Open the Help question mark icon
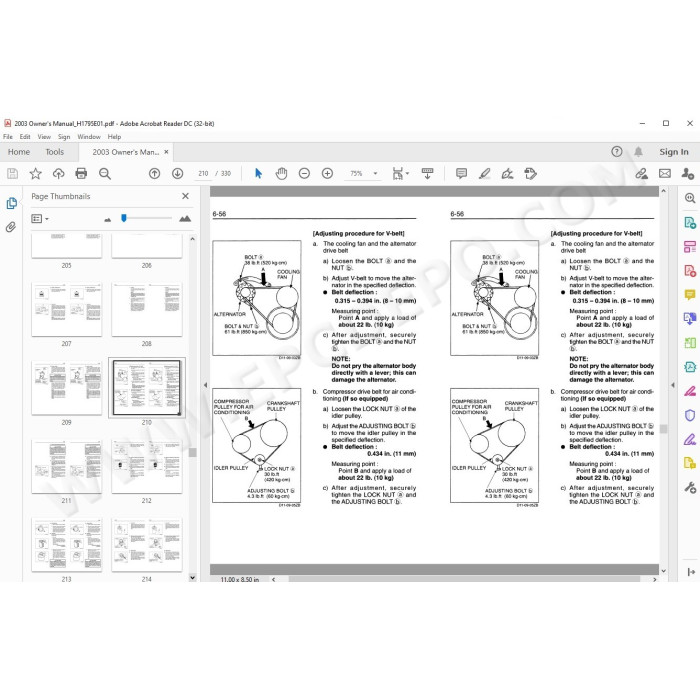The width and height of the screenshot is (700, 700). tap(617, 152)
